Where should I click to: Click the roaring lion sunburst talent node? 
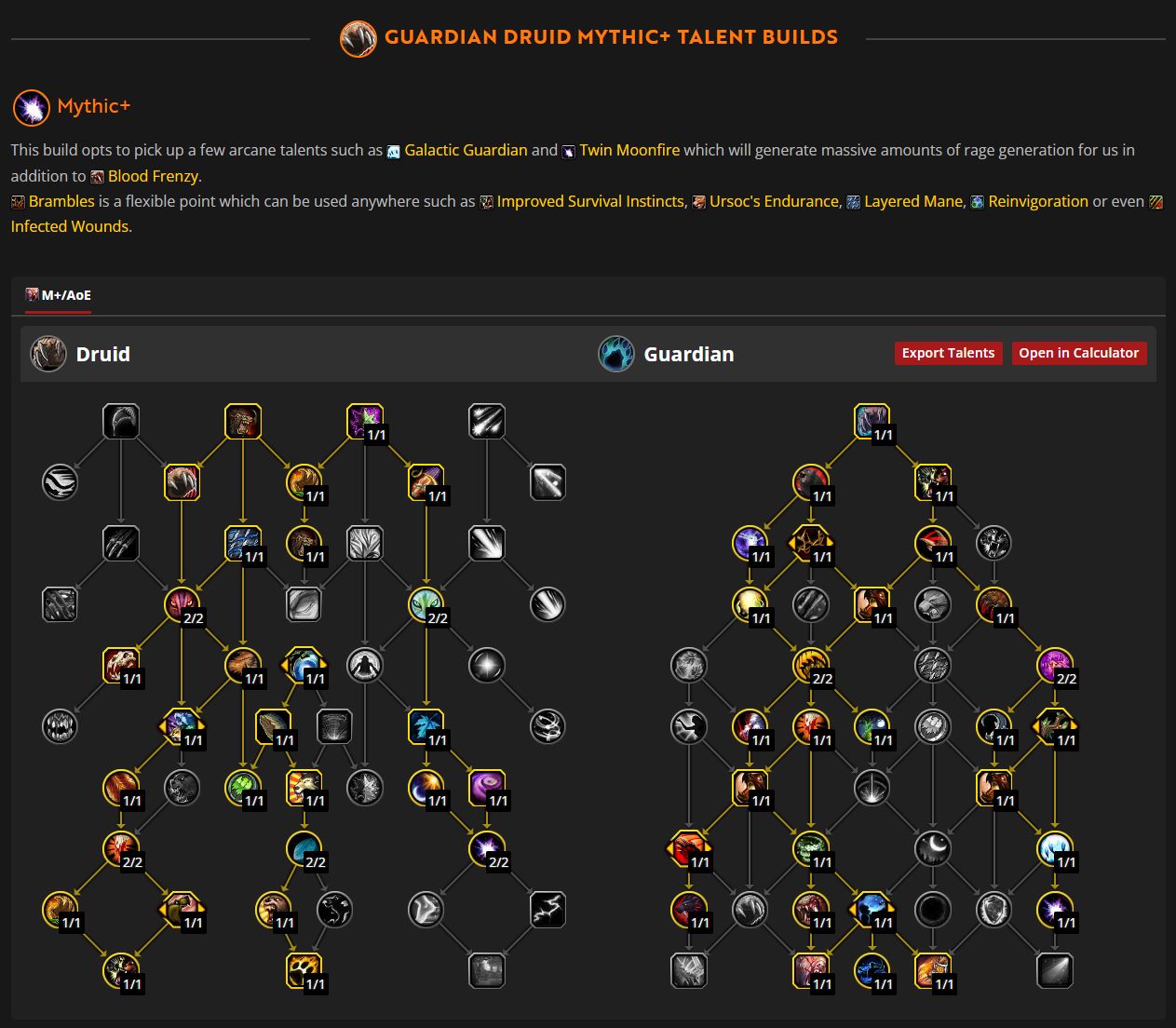pos(304,788)
